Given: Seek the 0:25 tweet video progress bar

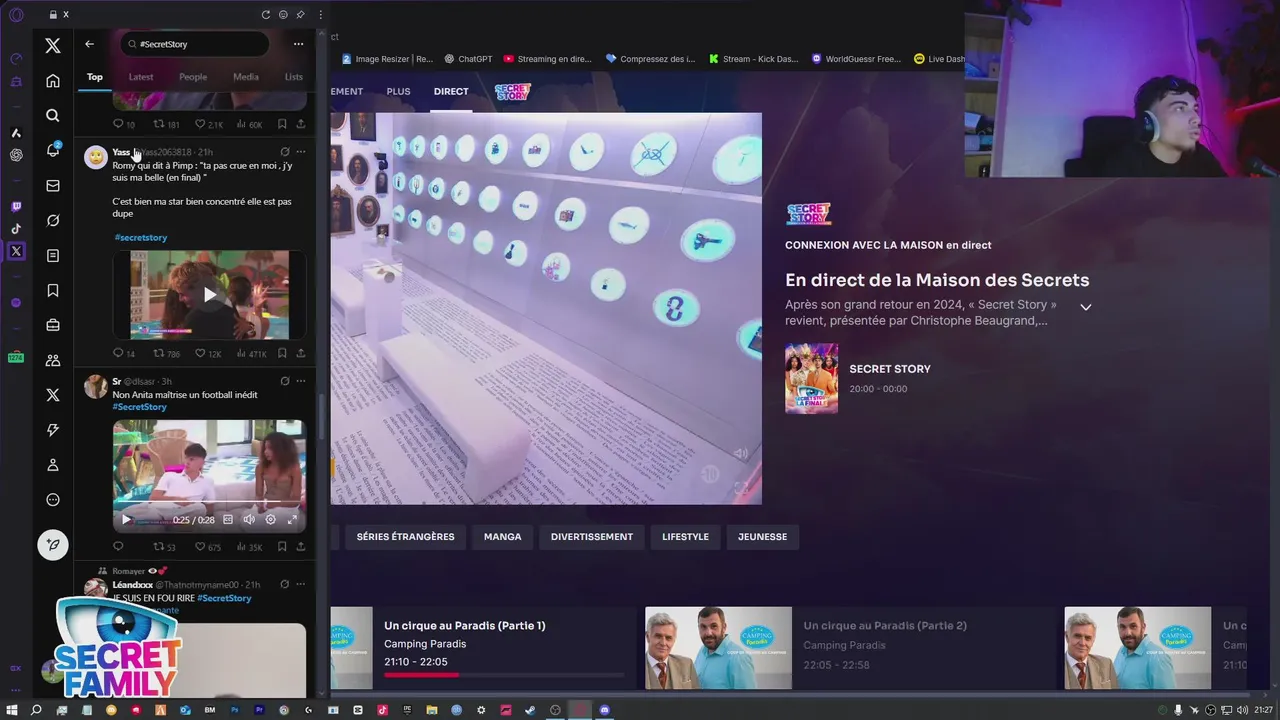Looking at the screenshot, I should coord(209,503).
